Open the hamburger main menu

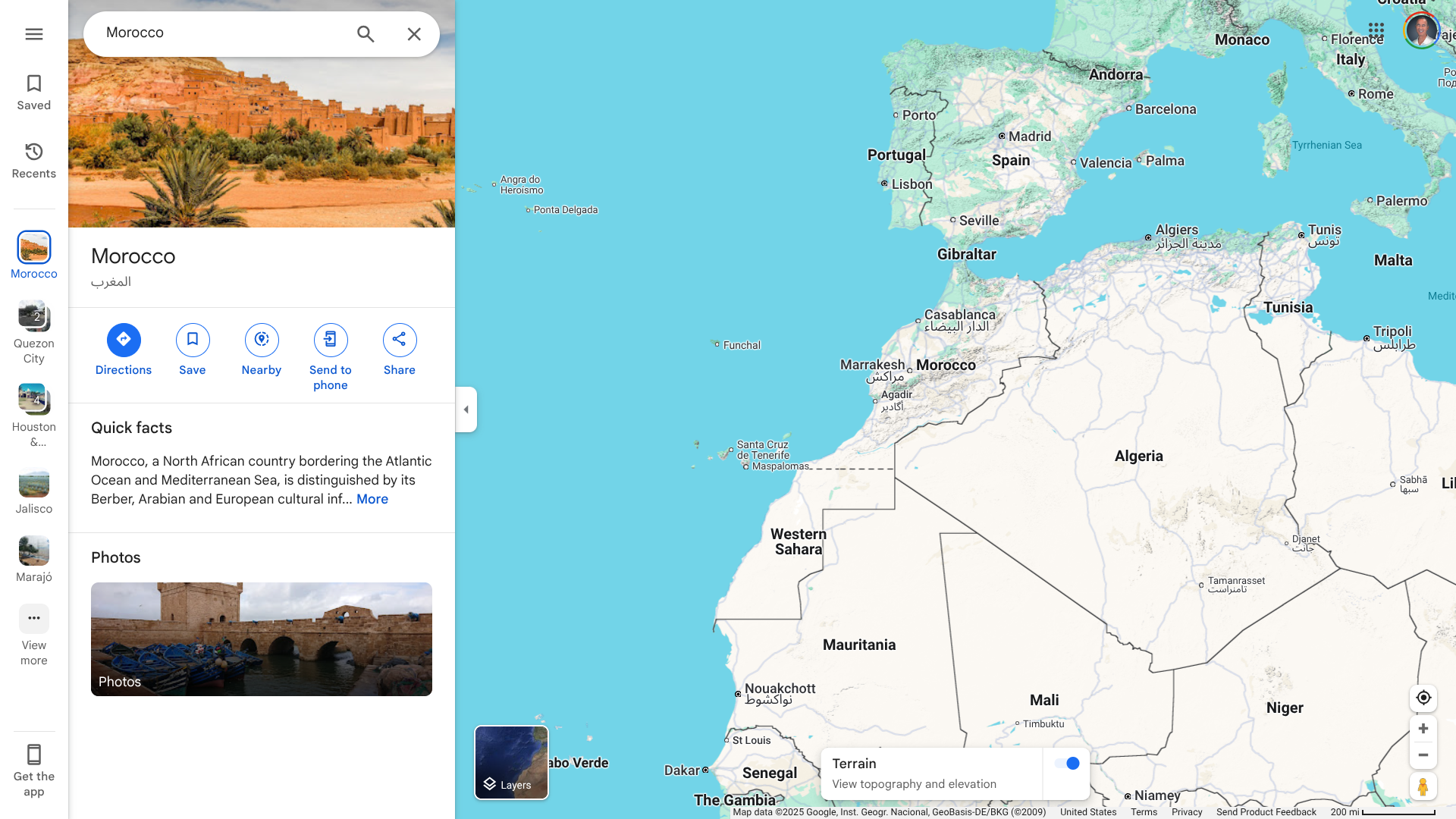pos(34,34)
